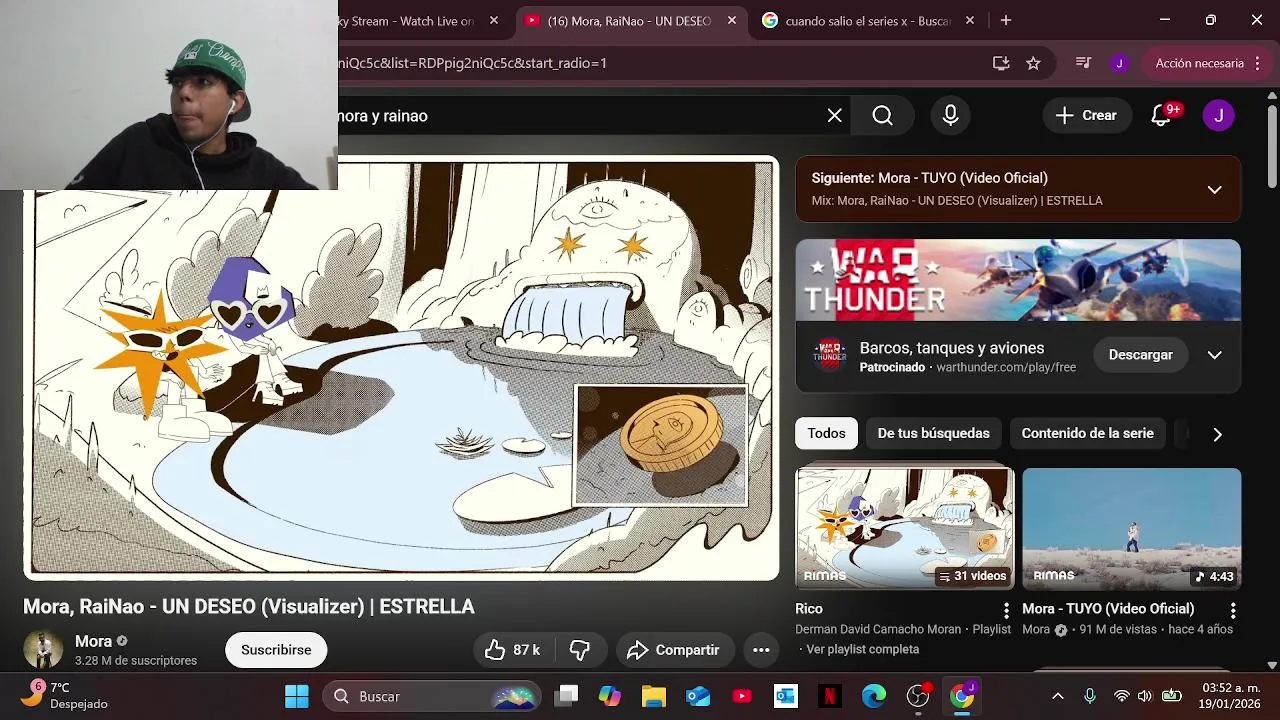
Task: Bookmark this page with the star icon
Action: (x=1033, y=63)
